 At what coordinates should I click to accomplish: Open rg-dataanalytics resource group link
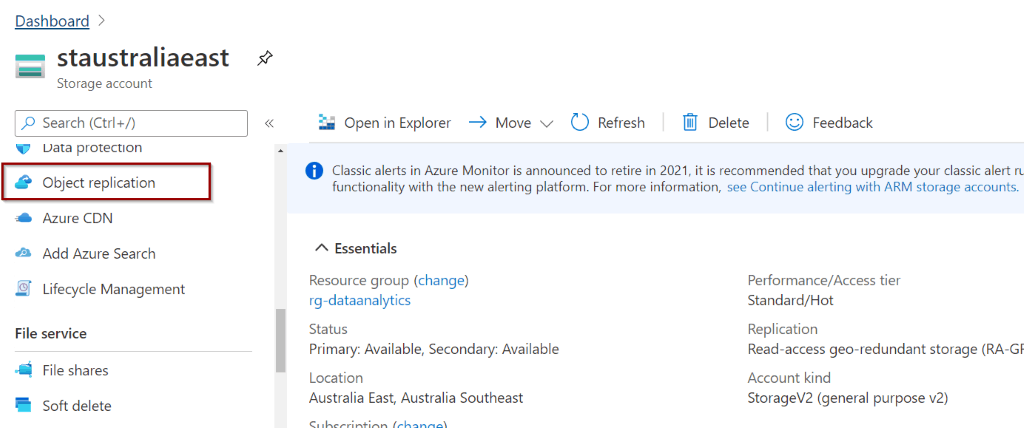pyautogui.click(x=360, y=301)
